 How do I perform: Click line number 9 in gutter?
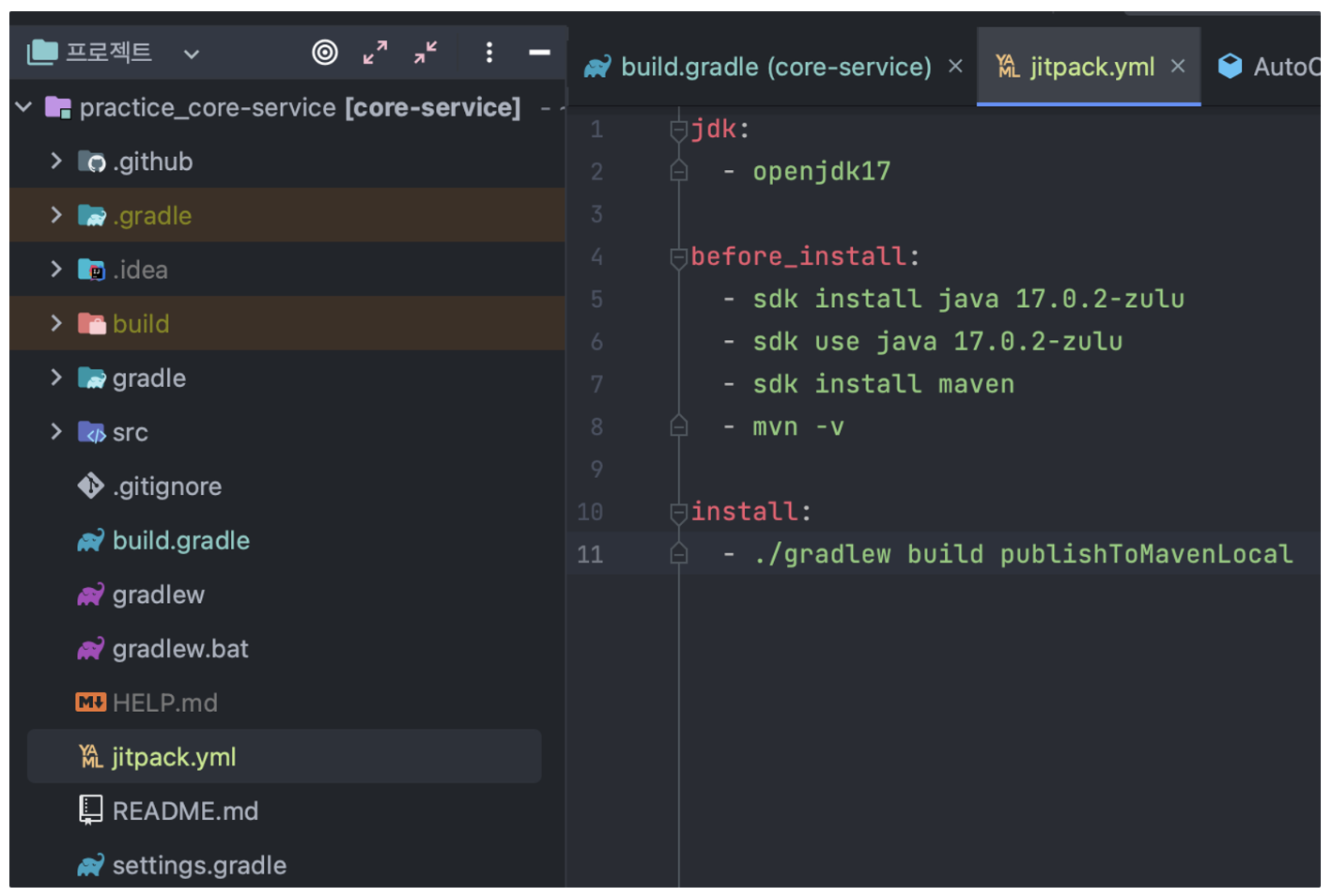click(x=597, y=470)
